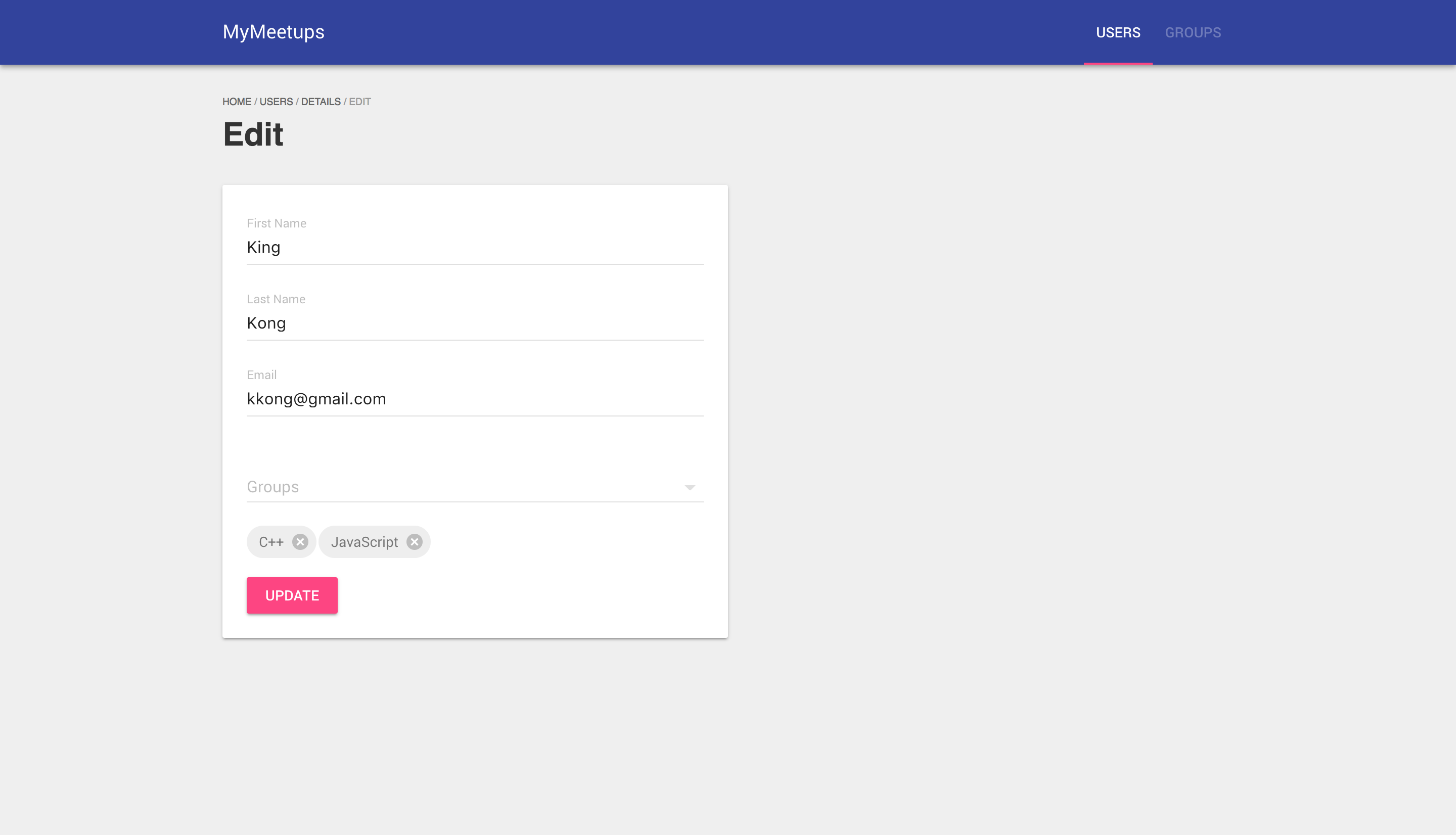Remove the JavaScript group chip

(414, 542)
